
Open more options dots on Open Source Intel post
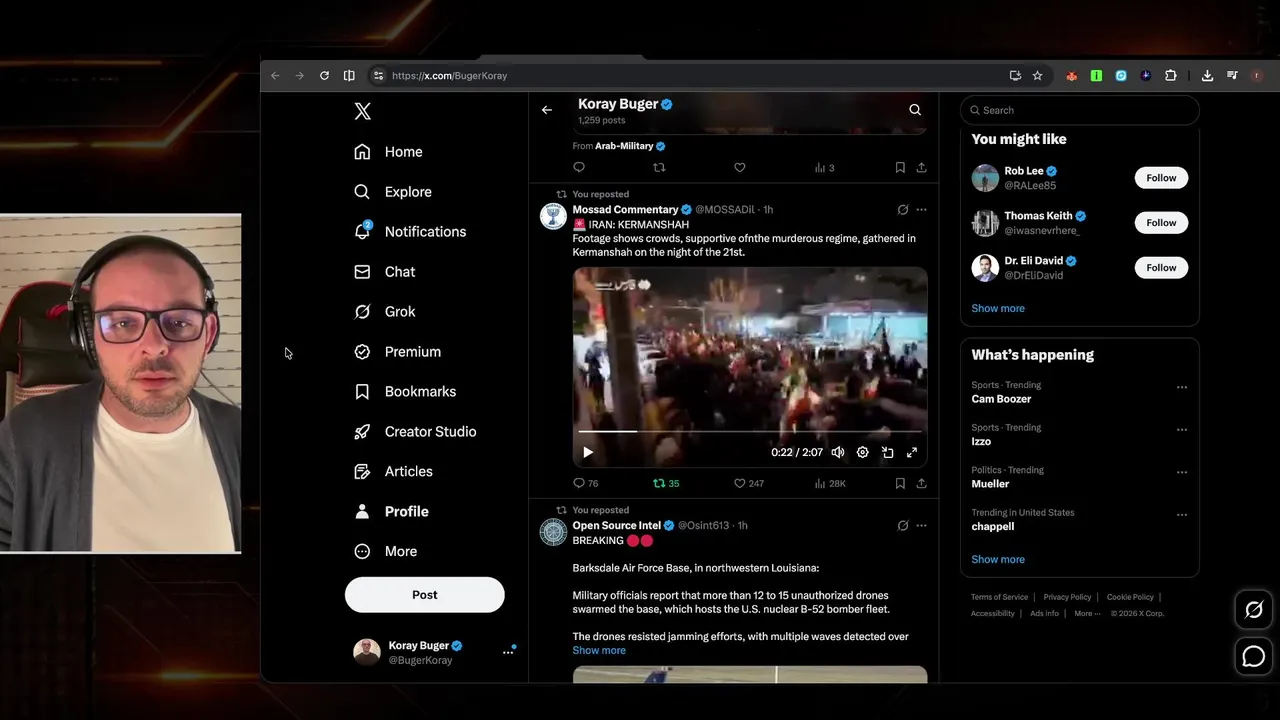(x=921, y=526)
